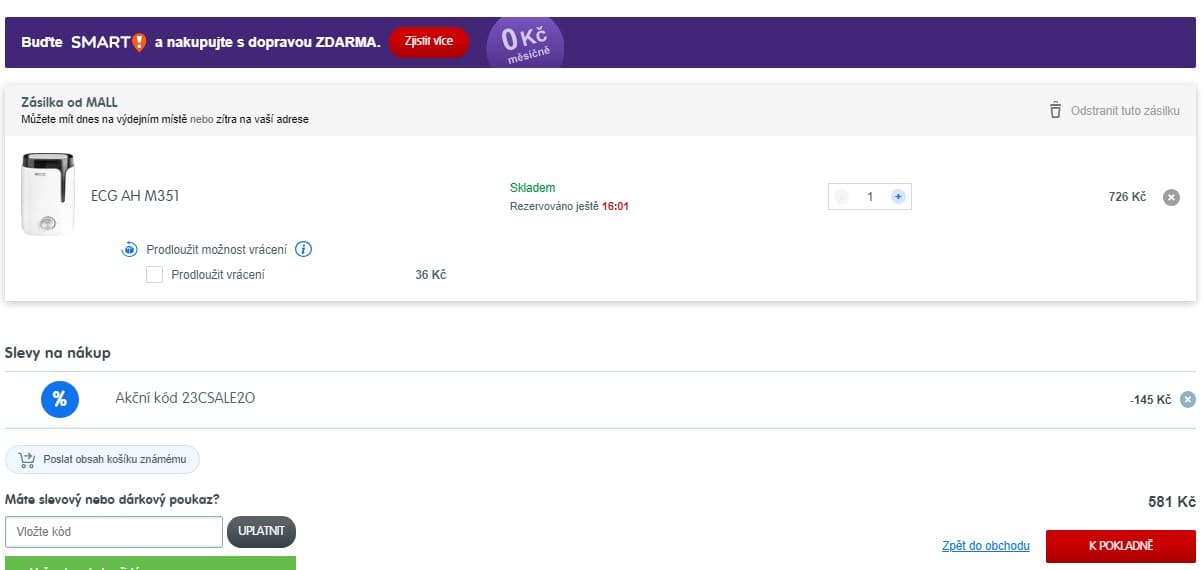The height and width of the screenshot is (570, 1202).
Task: Click the -145 Kč discount amount
Action: pos(1150,400)
